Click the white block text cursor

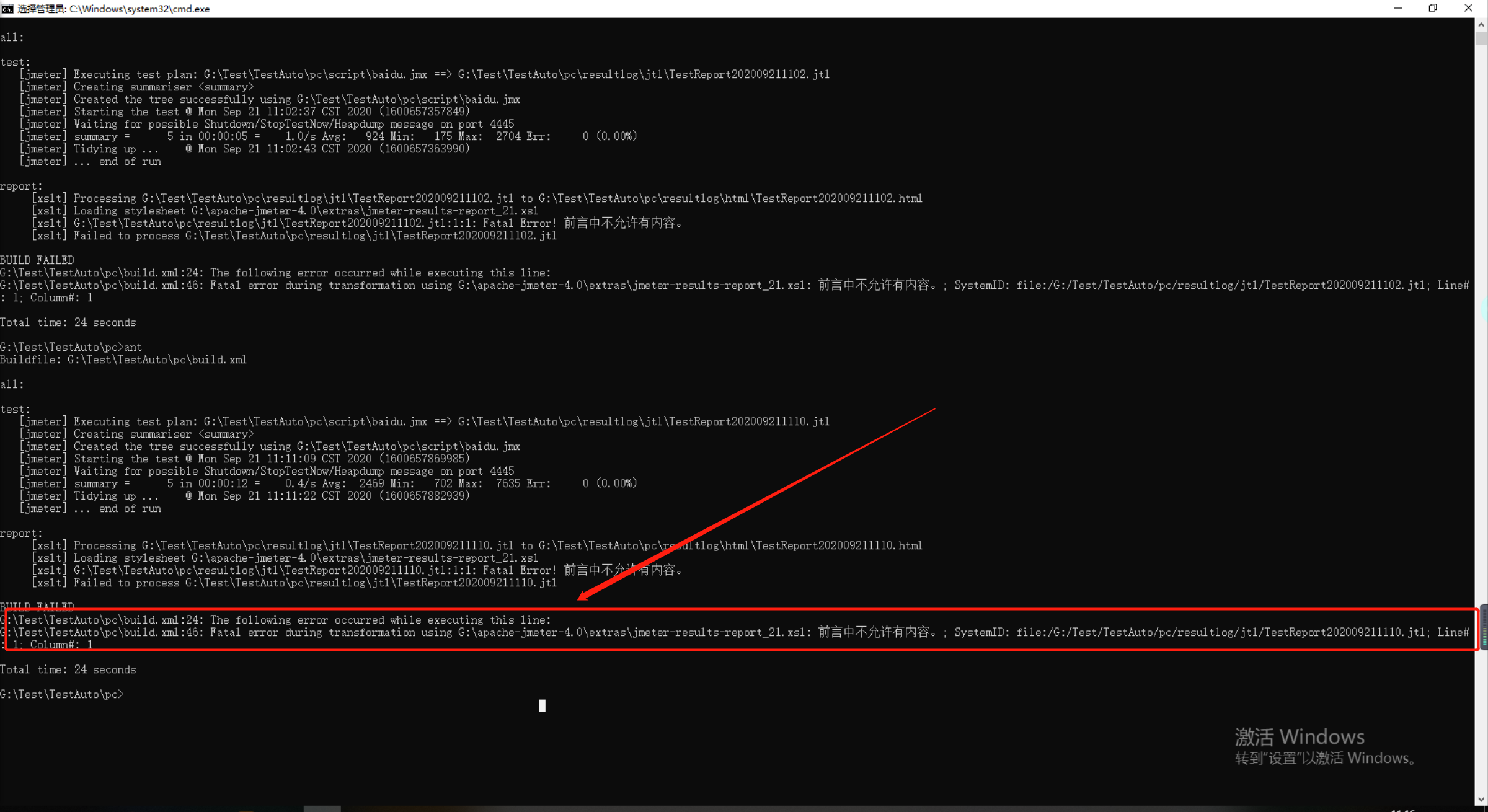click(542, 705)
